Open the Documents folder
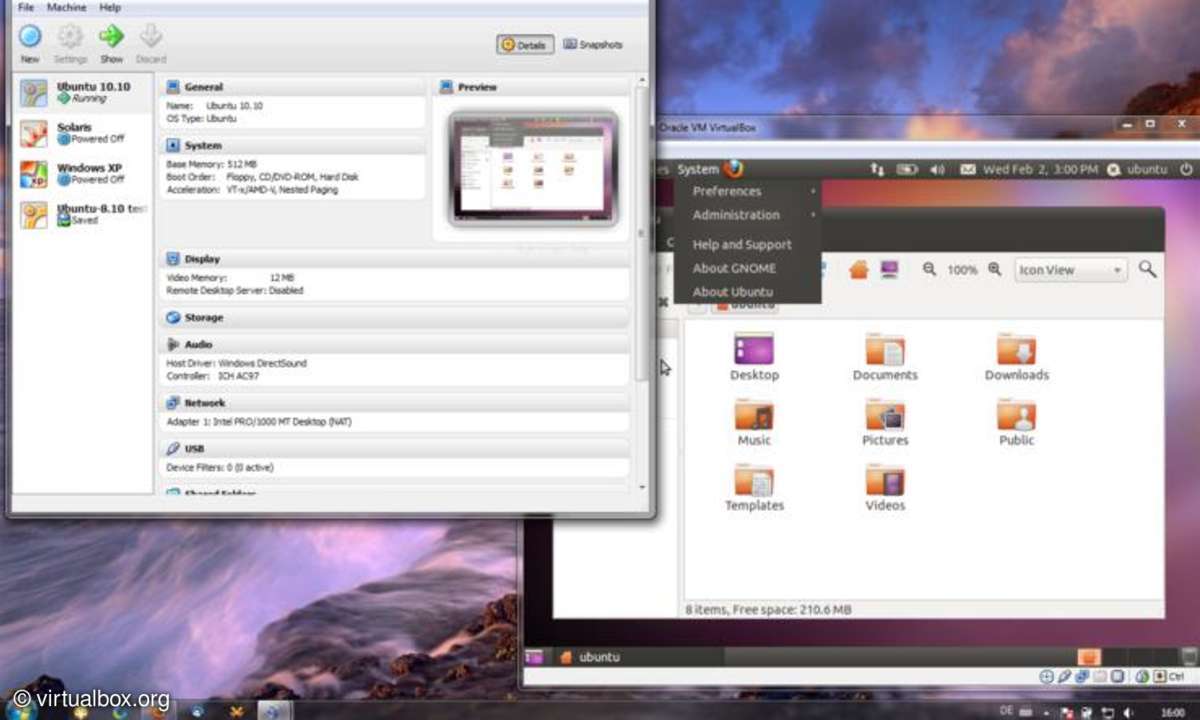Screen dimensions: 1200x720 (x=885, y=358)
